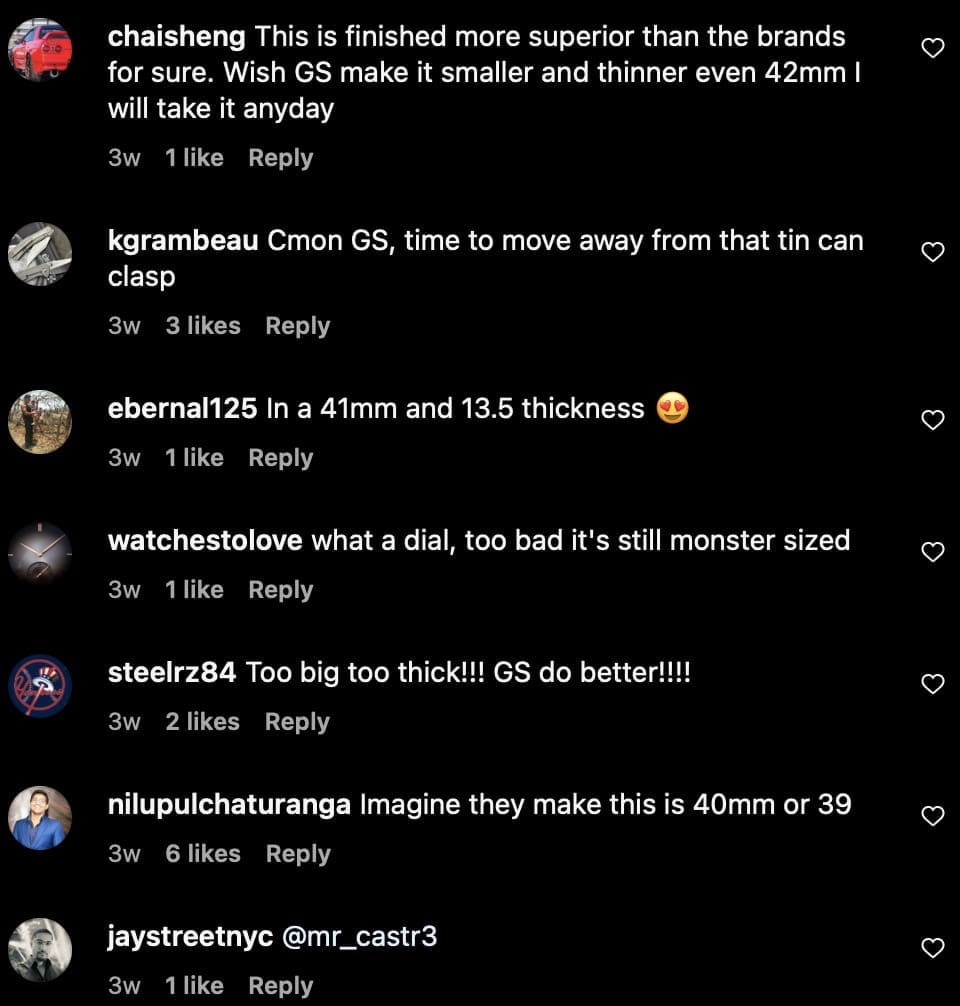
Task: Reply to kgrambeau's tin can clasp comment
Action: pos(297,326)
